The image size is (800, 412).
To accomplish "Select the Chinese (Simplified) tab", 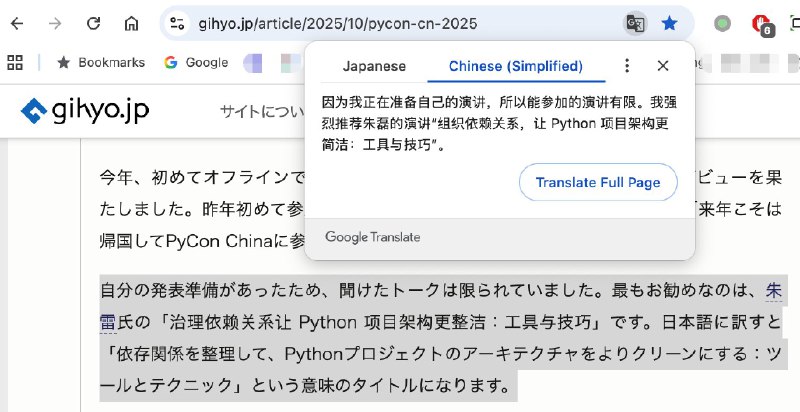I will (515, 66).
